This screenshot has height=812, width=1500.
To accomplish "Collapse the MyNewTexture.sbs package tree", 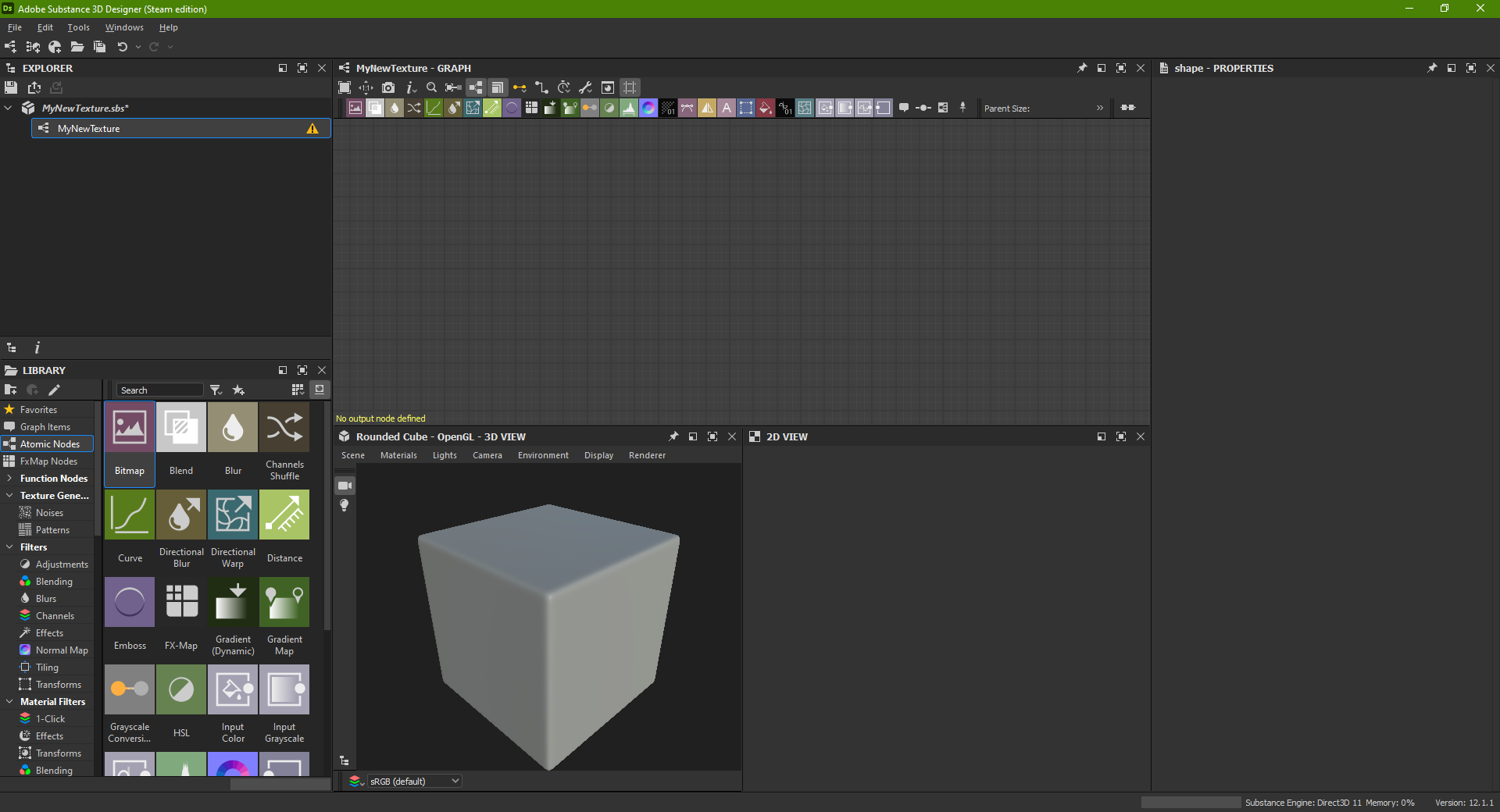I will tap(8, 108).
